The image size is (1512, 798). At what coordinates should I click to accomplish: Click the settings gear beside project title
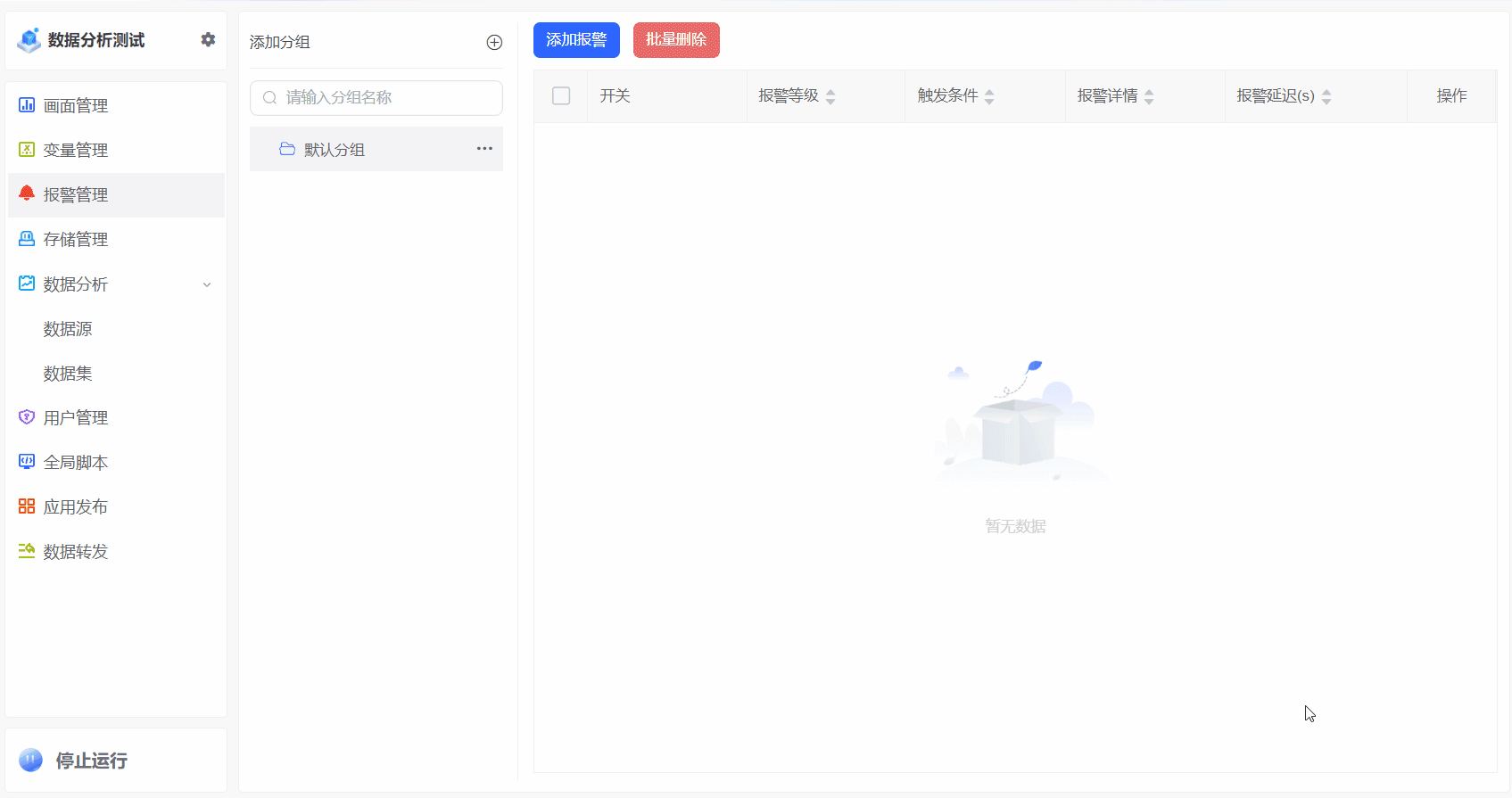point(208,39)
